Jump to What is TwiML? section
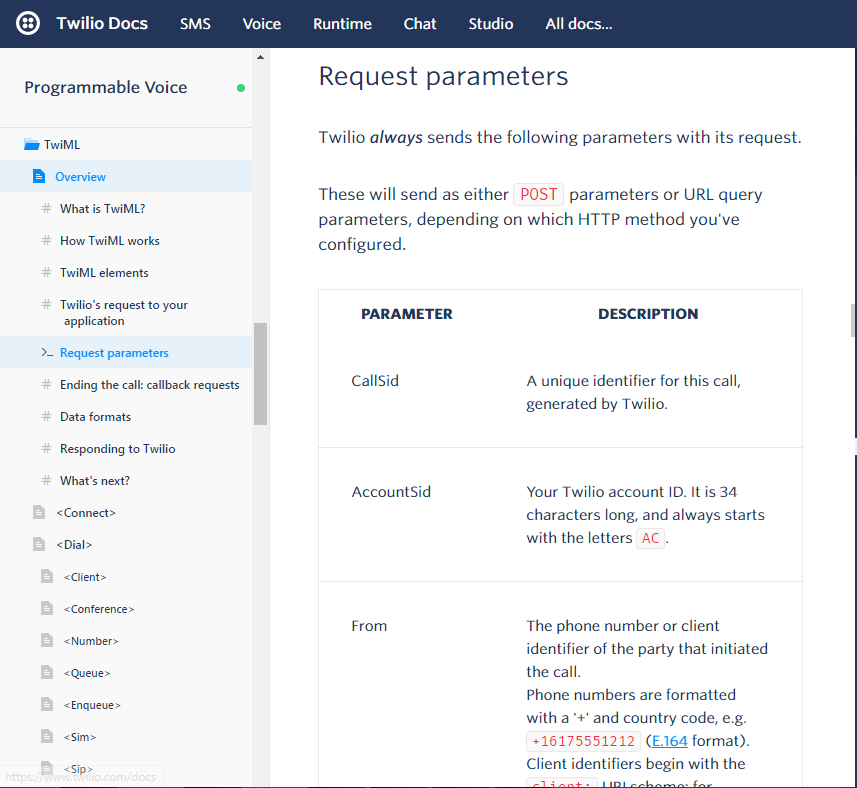The height and width of the screenshot is (788, 857). pos(103,209)
